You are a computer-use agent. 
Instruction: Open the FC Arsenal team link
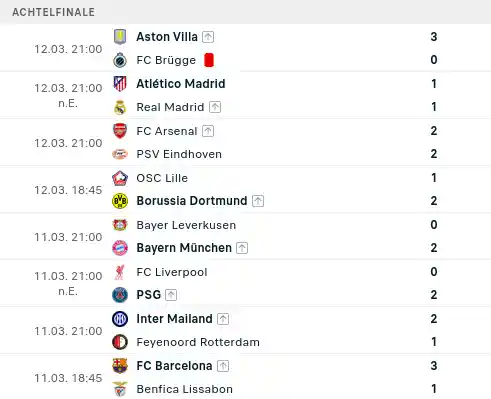coord(167,131)
